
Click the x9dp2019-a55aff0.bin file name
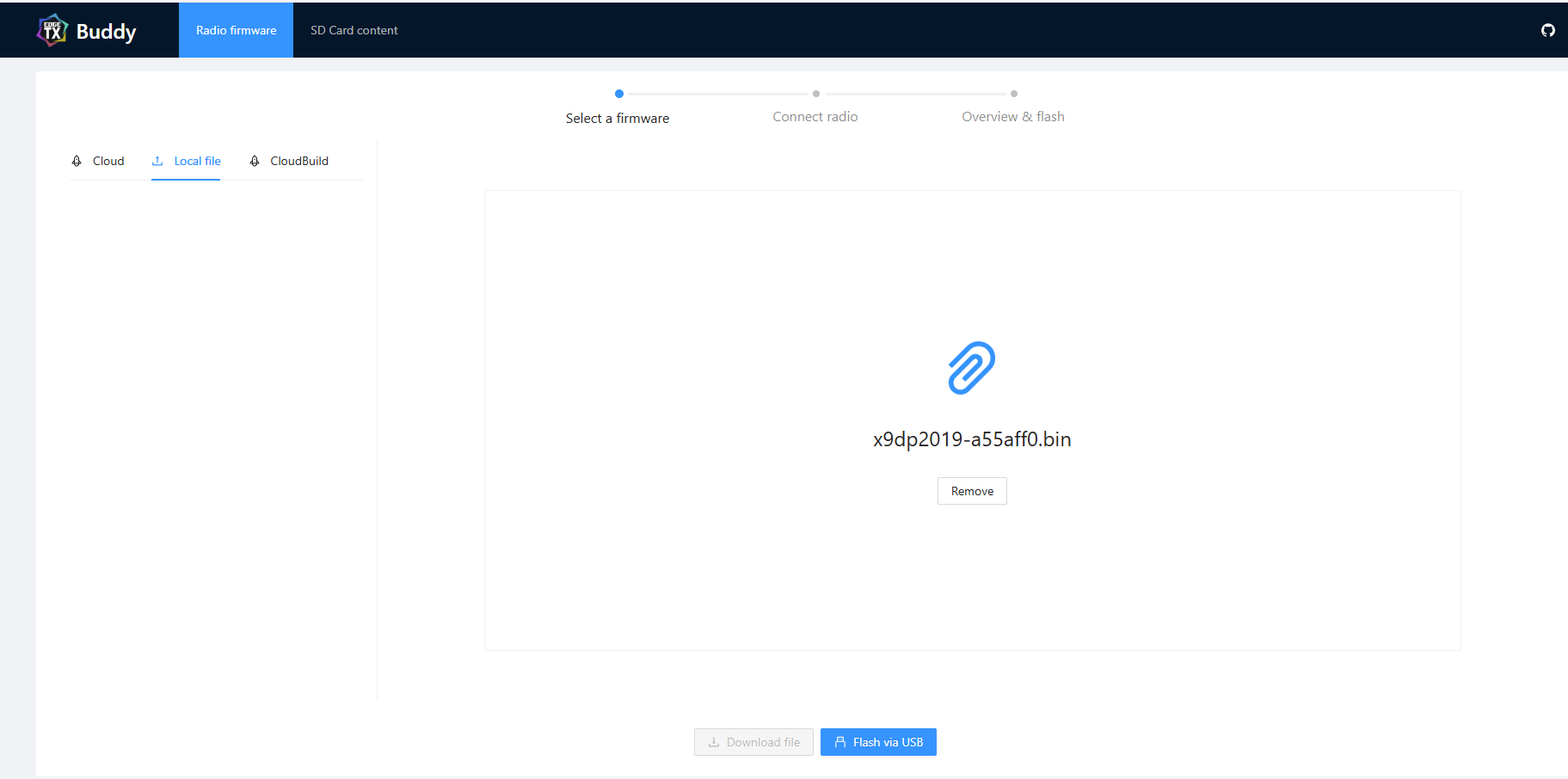click(x=971, y=439)
